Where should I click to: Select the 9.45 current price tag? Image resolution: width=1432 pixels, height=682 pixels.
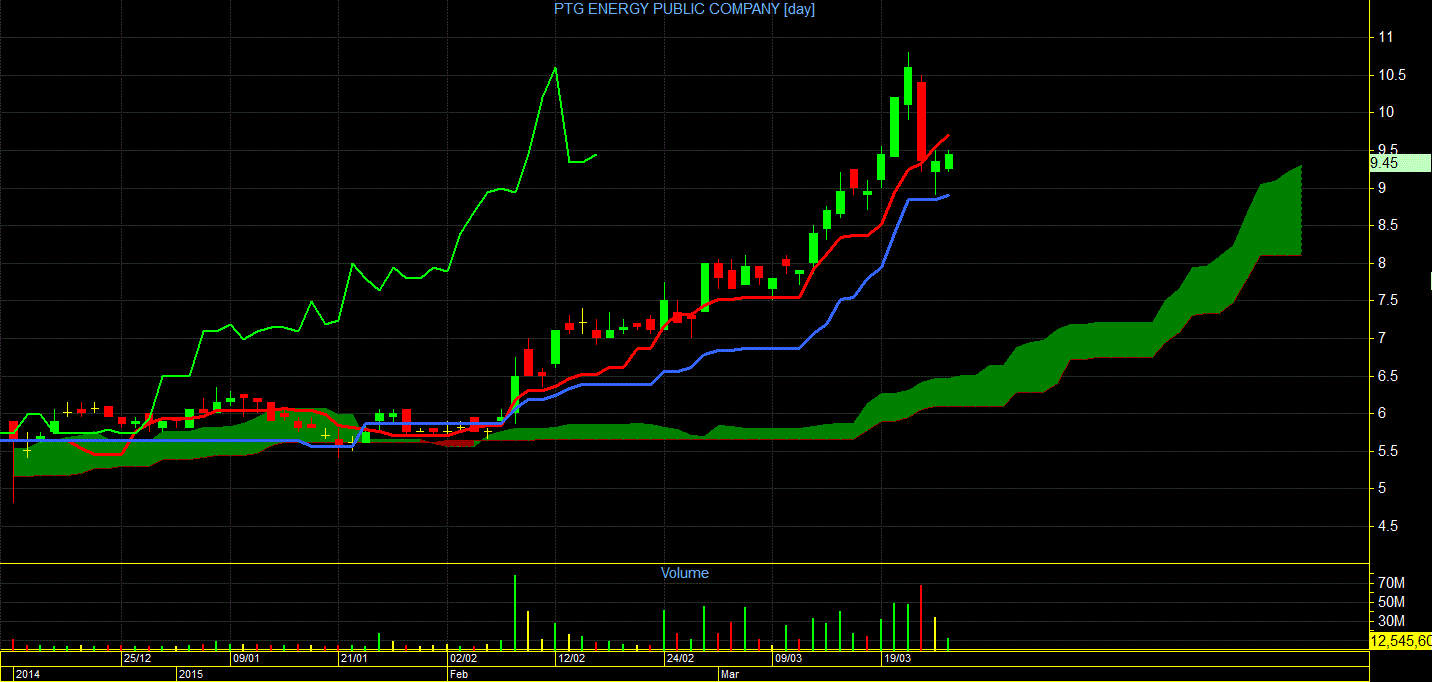point(1400,163)
